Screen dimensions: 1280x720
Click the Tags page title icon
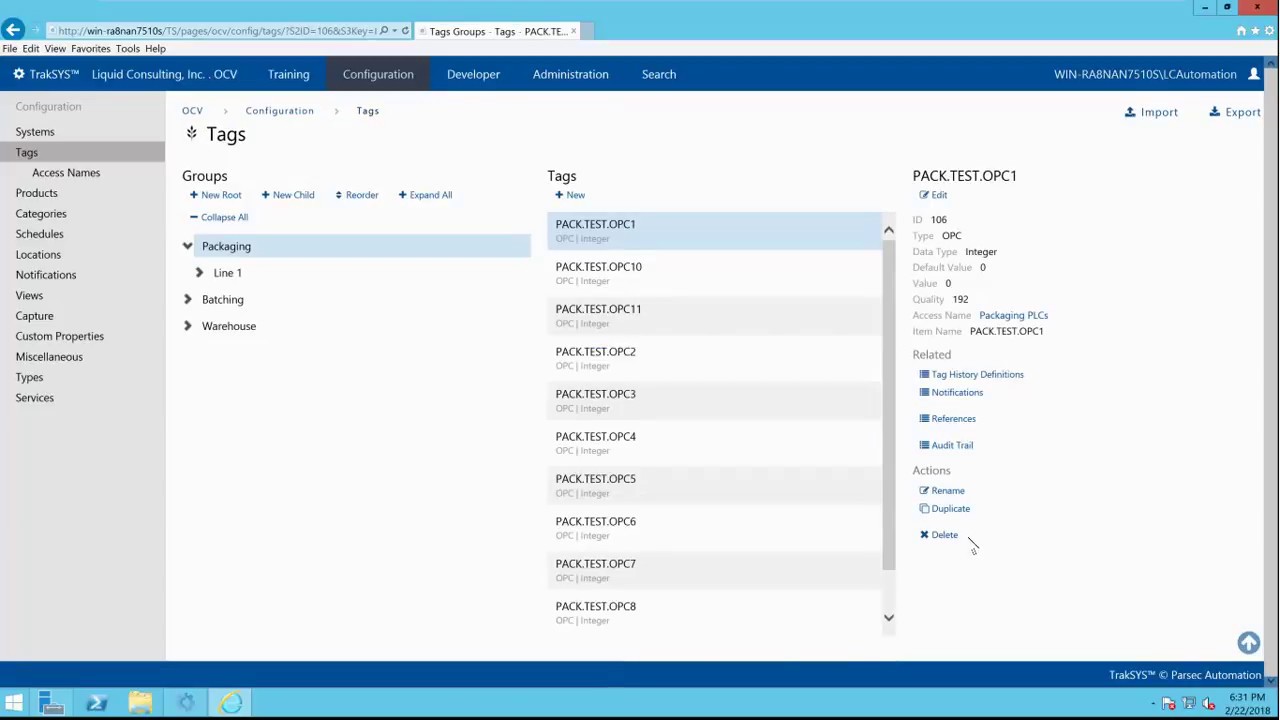point(191,134)
